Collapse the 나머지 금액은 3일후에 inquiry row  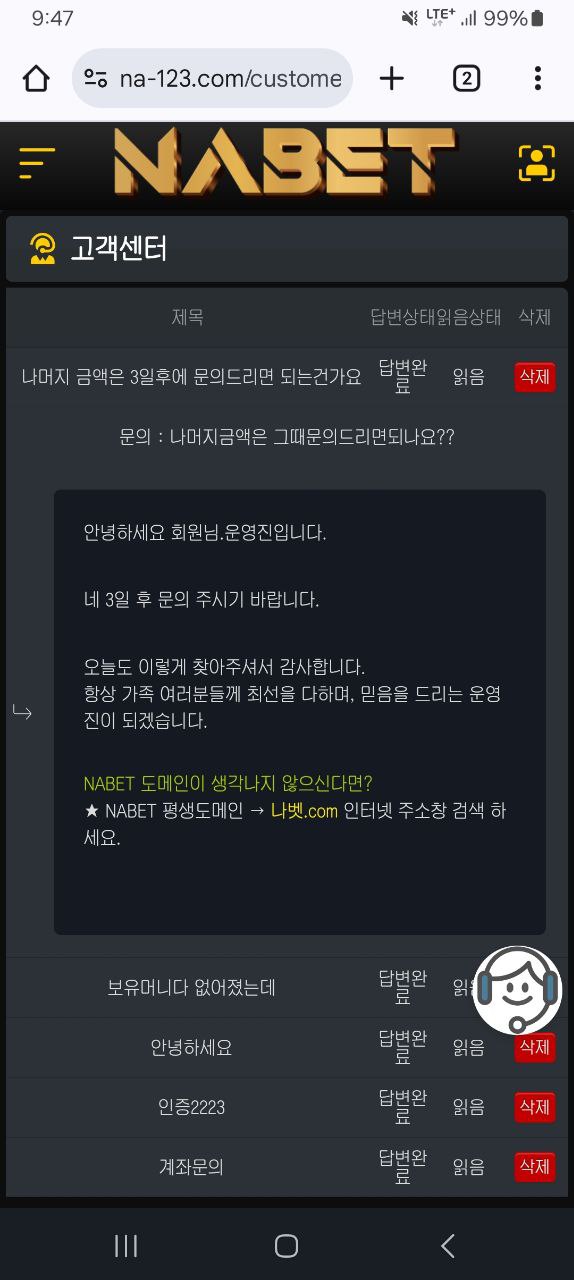pos(192,377)
